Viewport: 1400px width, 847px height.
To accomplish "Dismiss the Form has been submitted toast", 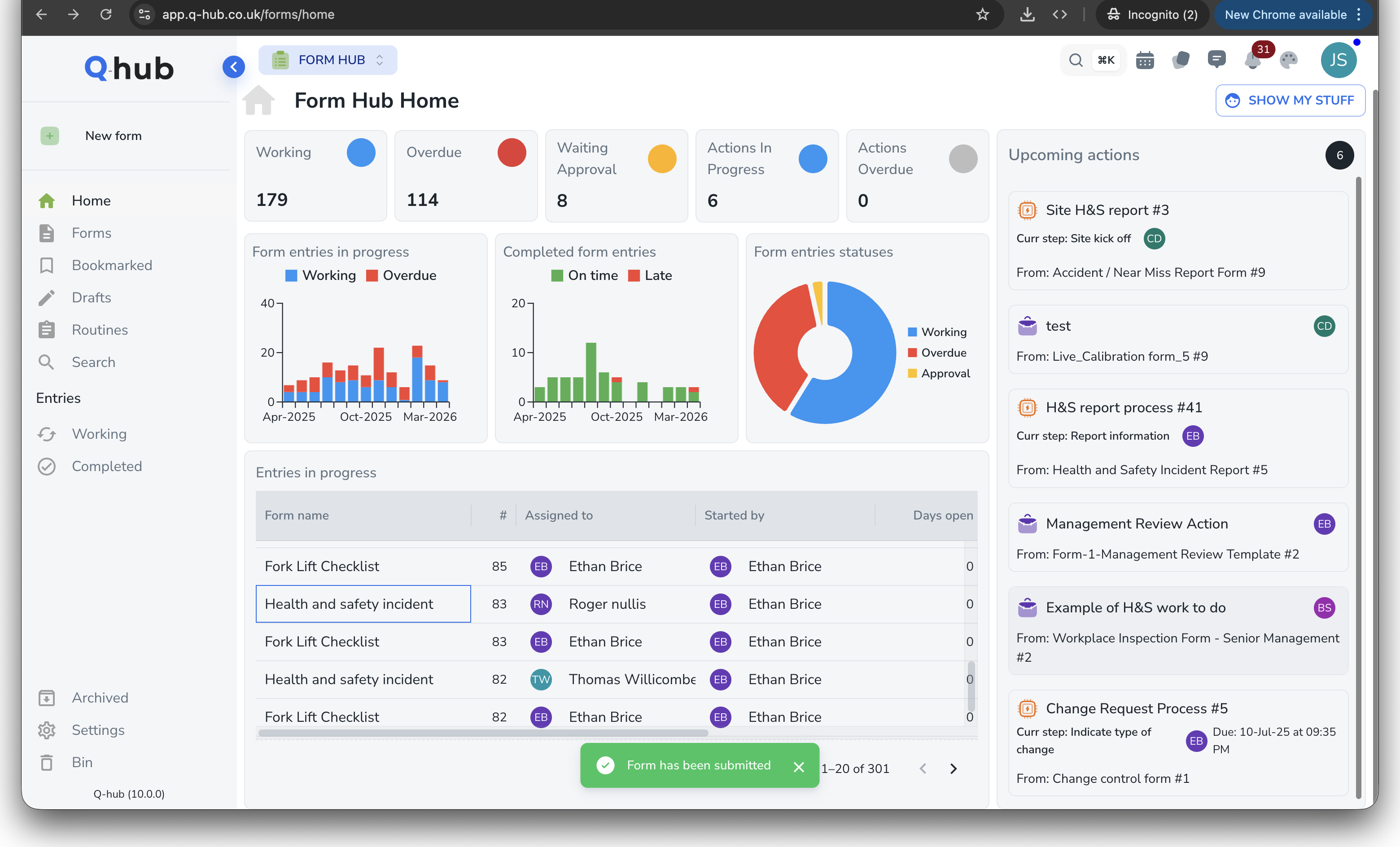I will click(x=800, y=766).
